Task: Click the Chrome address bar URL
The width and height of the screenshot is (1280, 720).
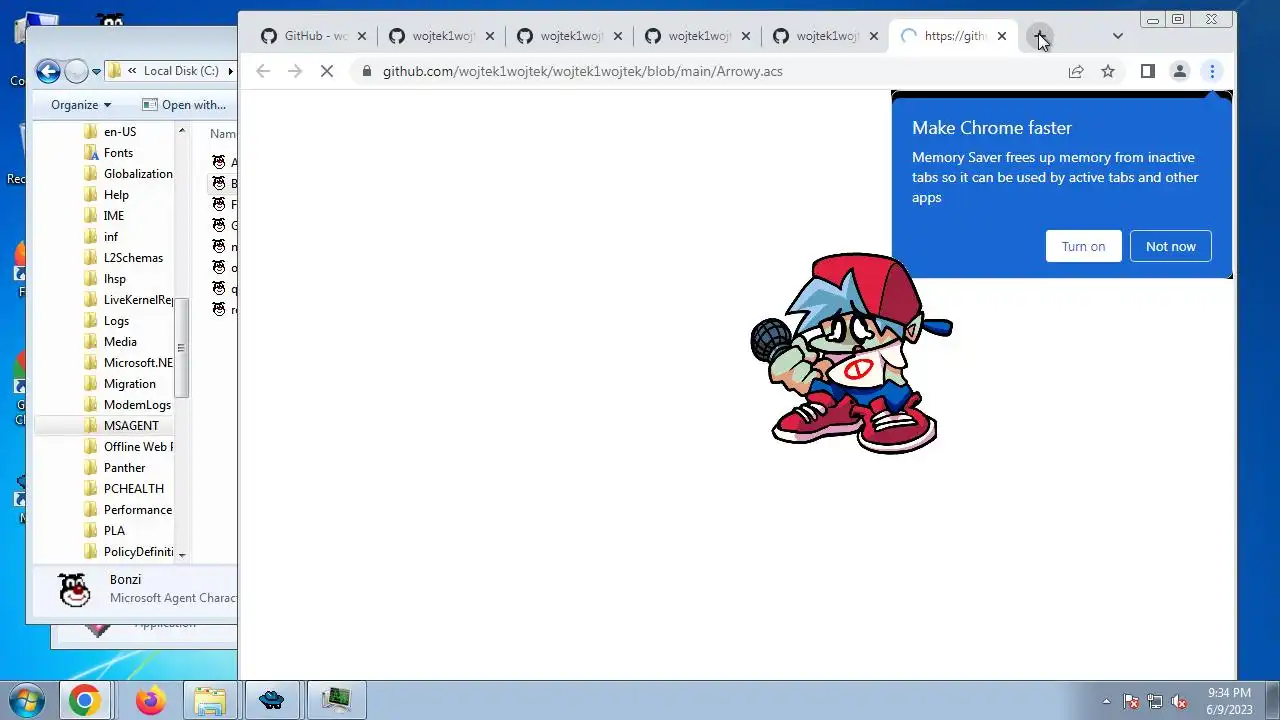Action: coord(582,71)
